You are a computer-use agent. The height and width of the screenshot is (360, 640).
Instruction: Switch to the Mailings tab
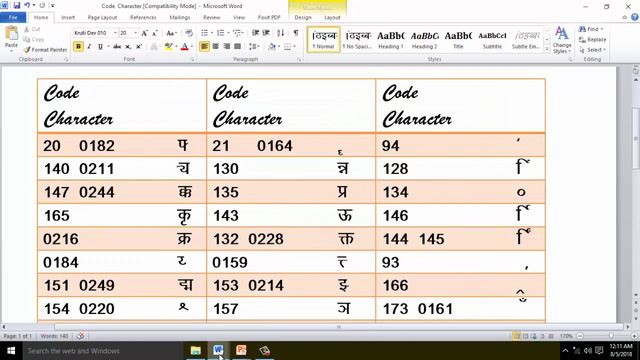click(180, 17)
